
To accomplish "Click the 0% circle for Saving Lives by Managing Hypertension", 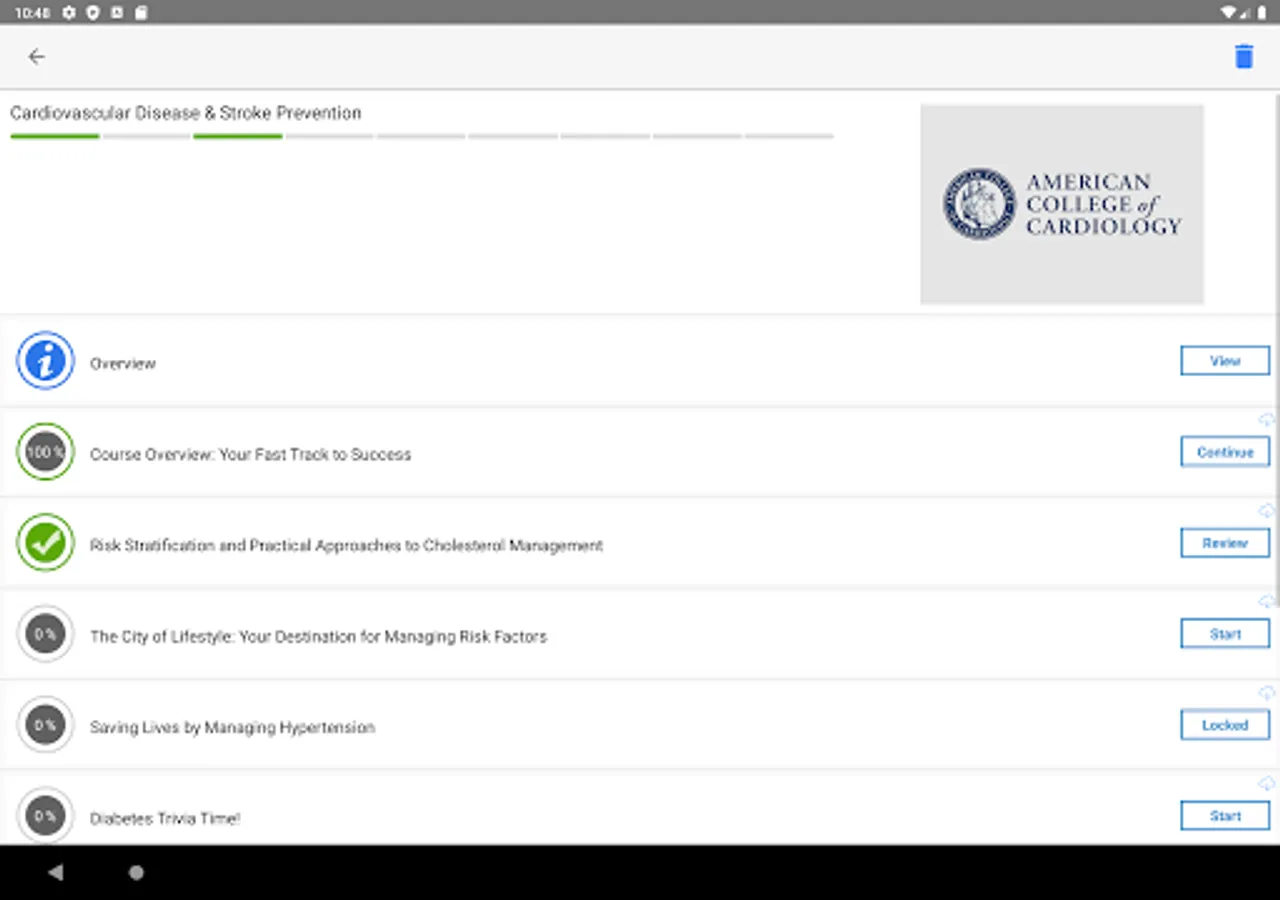I will click(x=45, y=725).
